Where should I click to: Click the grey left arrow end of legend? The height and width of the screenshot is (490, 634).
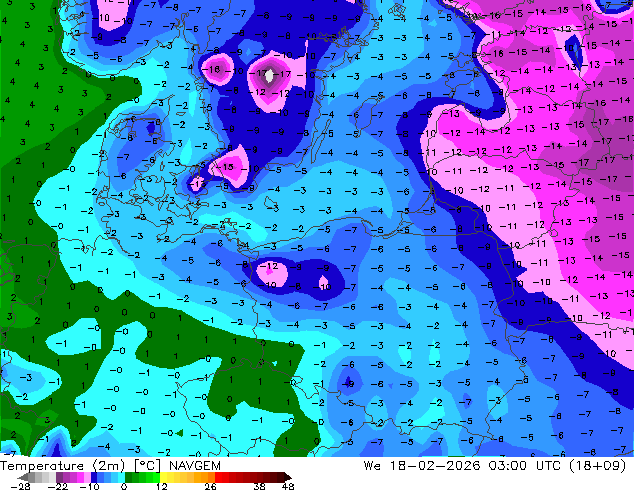click(x=23, y=477)
